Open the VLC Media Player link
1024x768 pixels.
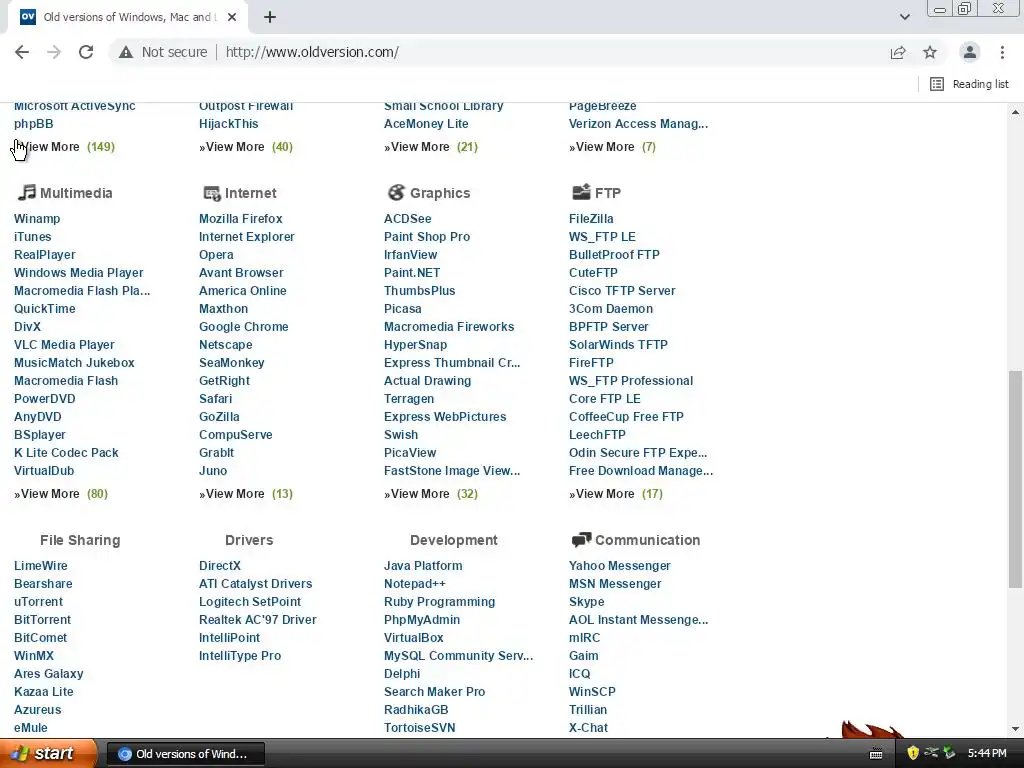pos(64,345)
